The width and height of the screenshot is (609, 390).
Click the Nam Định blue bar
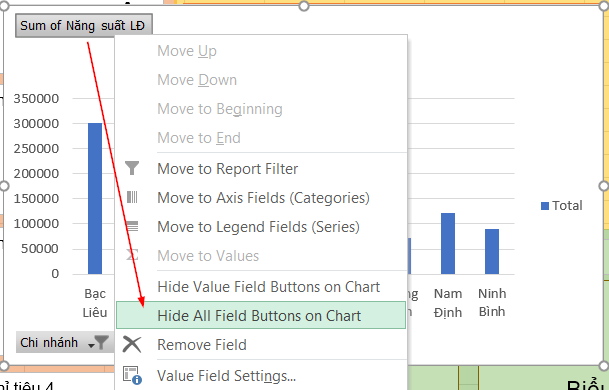coord(448,244)
